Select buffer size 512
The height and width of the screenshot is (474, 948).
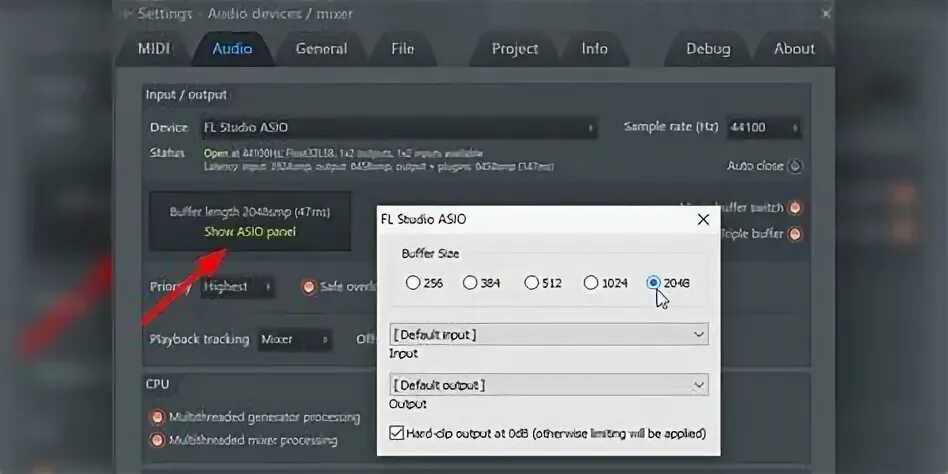click(x=531, y=283)
